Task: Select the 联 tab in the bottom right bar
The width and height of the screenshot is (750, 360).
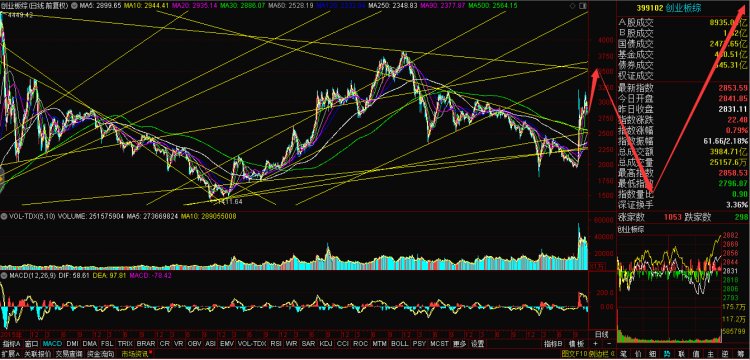Action: (682, 354)
